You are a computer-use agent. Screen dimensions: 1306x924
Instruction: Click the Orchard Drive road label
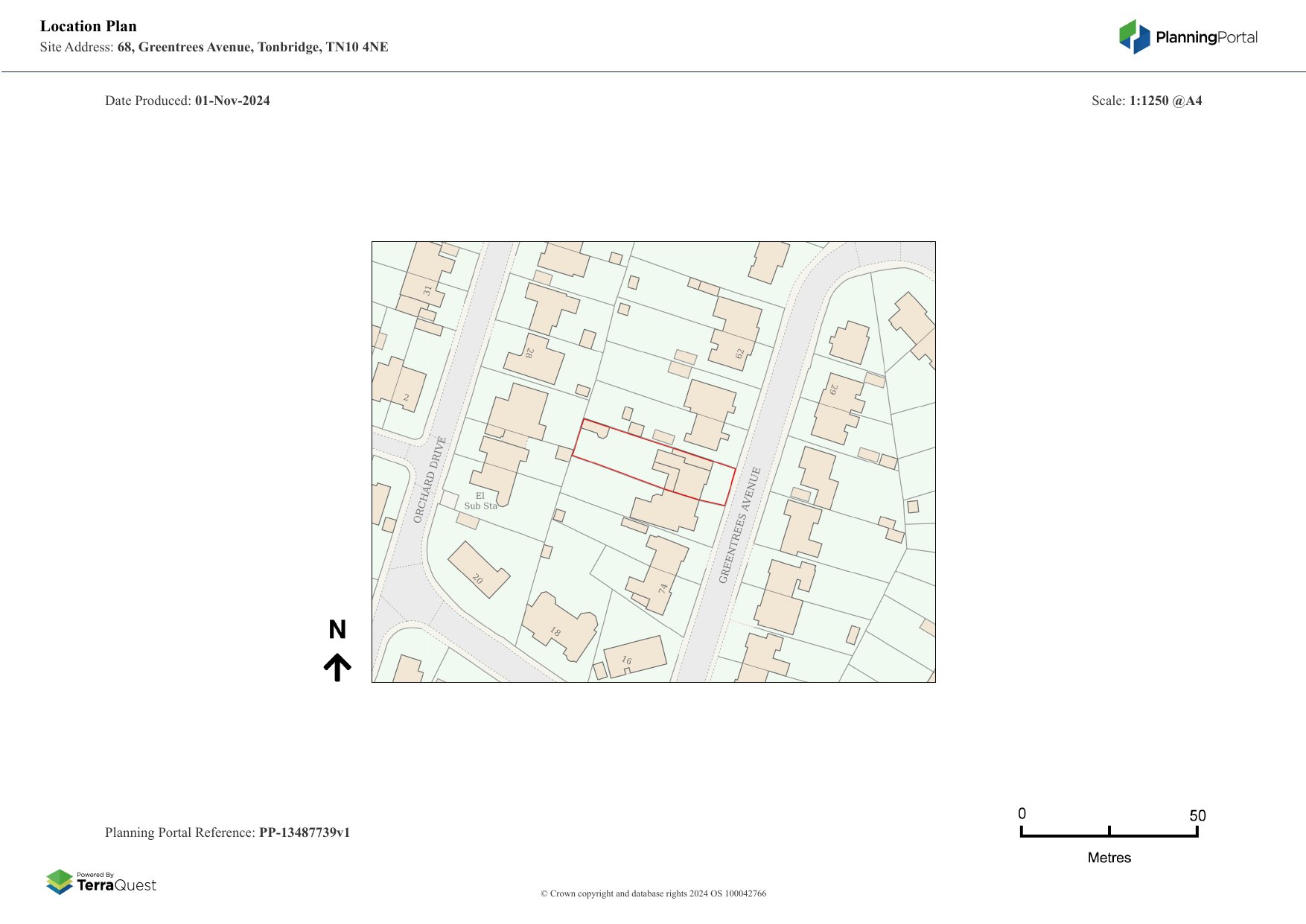pos(430,479)
